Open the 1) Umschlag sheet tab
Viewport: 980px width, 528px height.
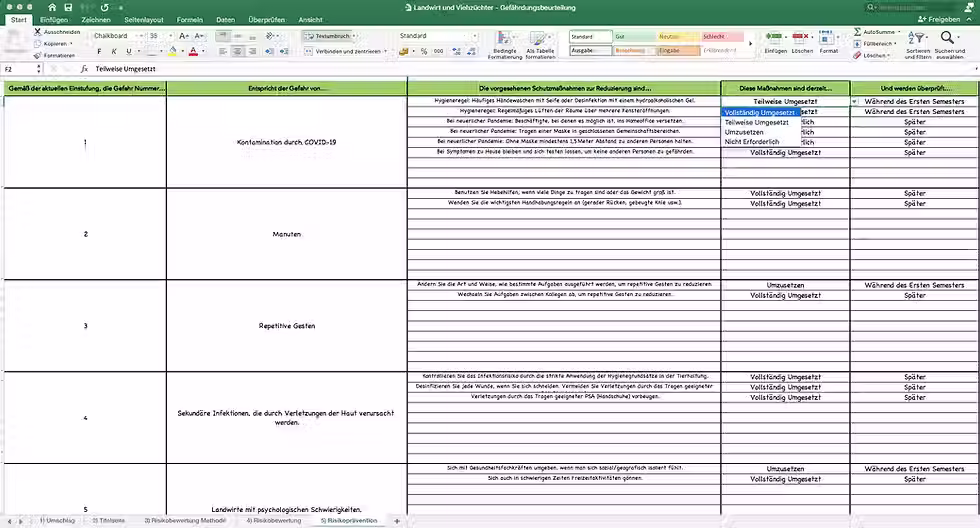57,521
